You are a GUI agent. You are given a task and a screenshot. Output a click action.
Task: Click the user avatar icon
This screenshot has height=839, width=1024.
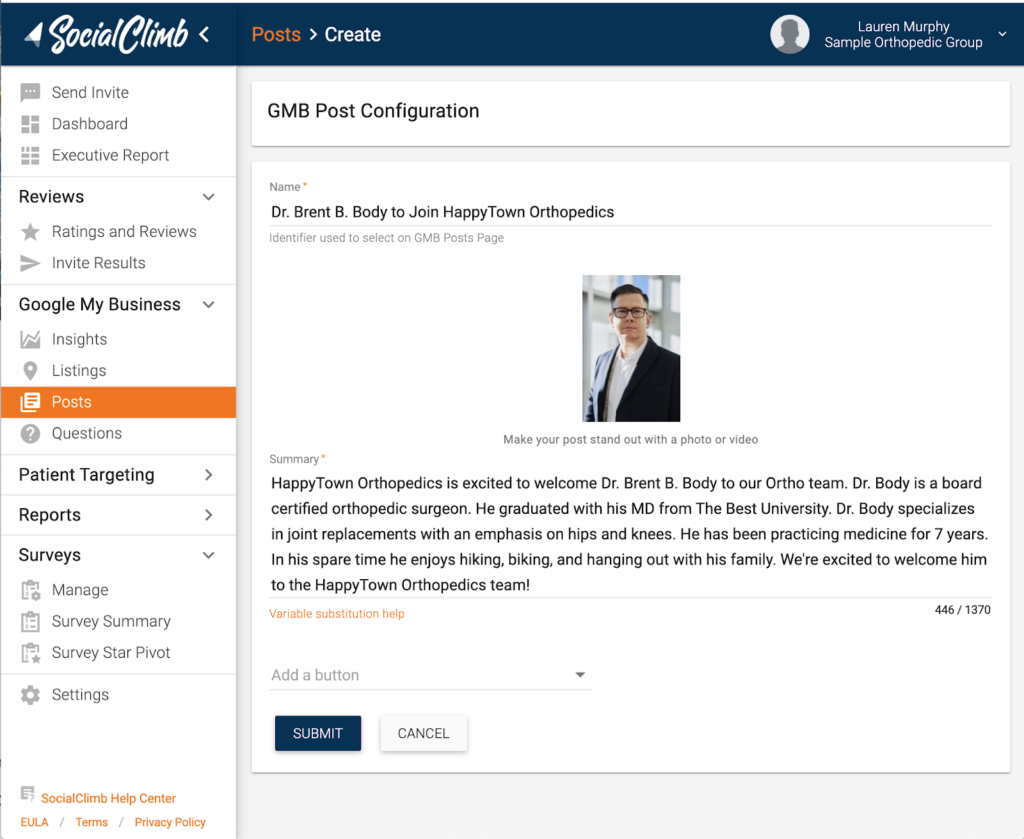pos(790,34)
